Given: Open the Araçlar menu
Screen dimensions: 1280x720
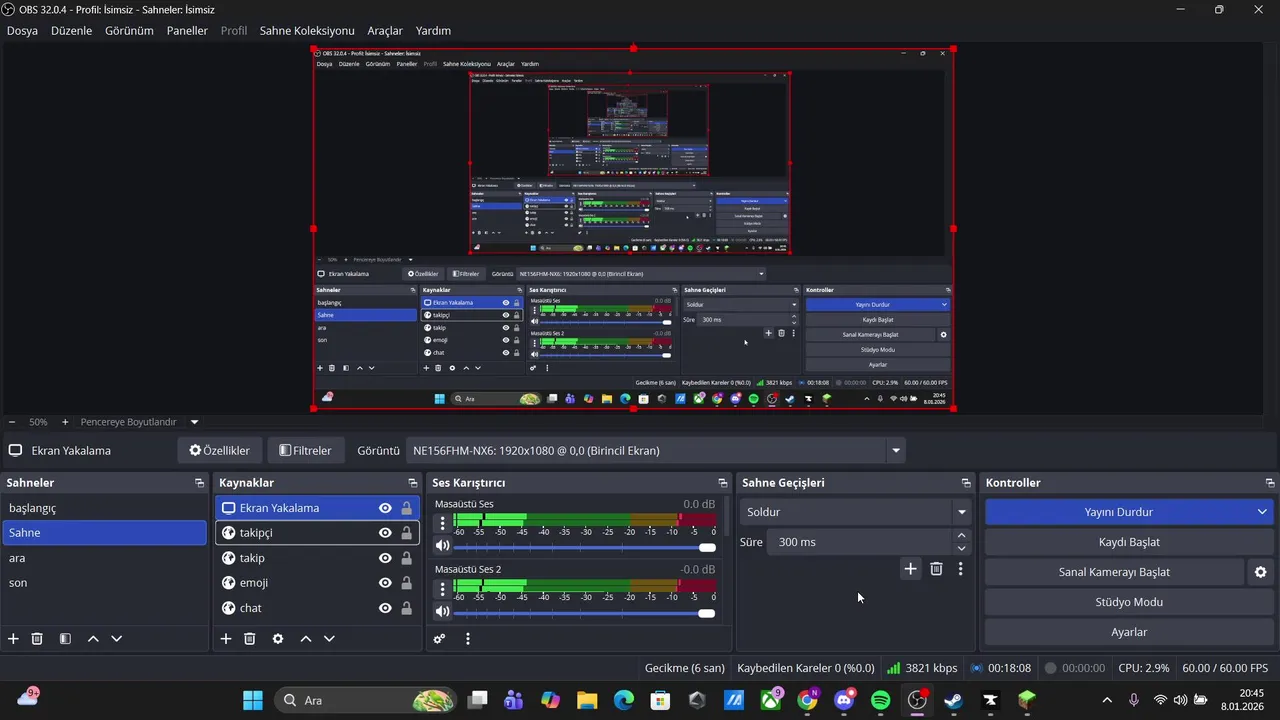Looking at the screenshot, I should (385, 31).
